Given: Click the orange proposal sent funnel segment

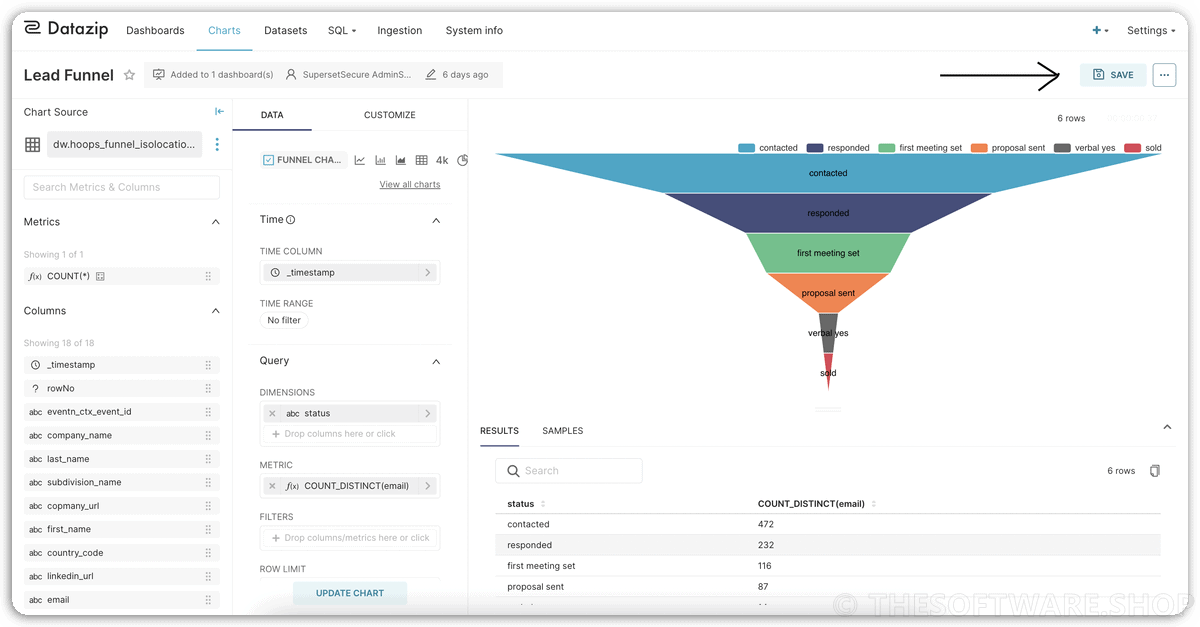Looking at the screenshot, I should click(828, 293).
